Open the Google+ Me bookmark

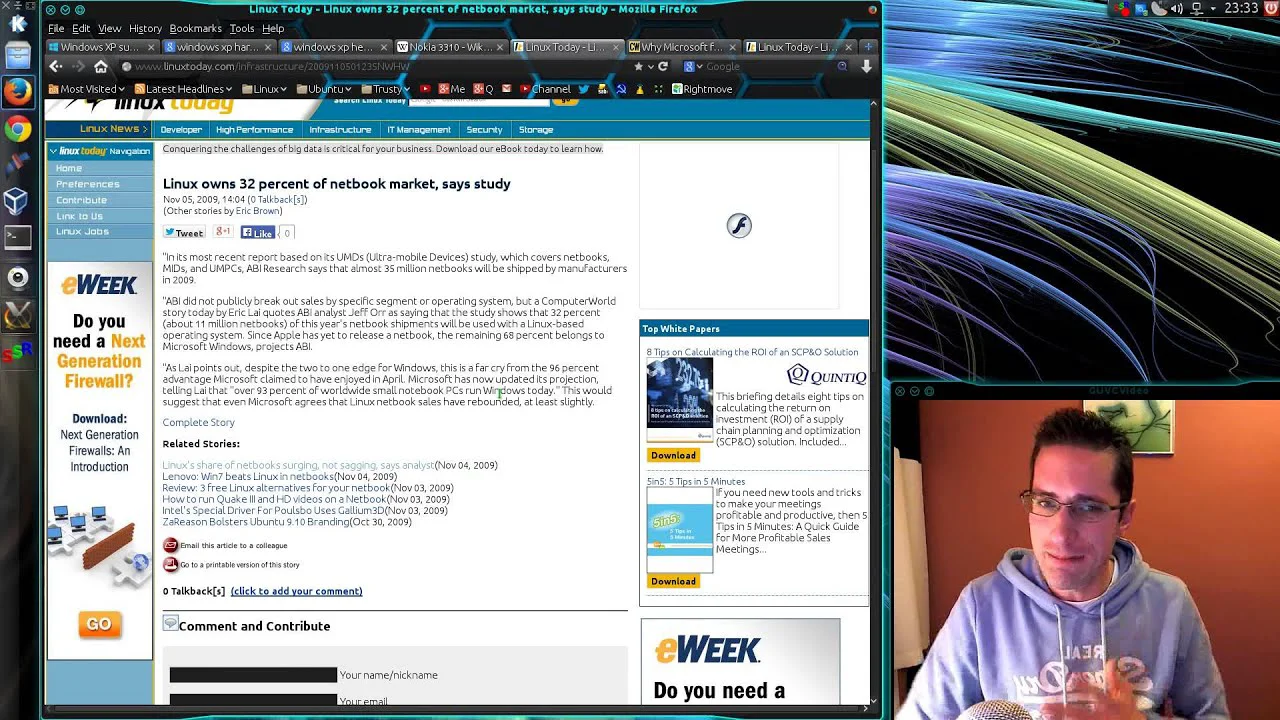click(452, 89)
